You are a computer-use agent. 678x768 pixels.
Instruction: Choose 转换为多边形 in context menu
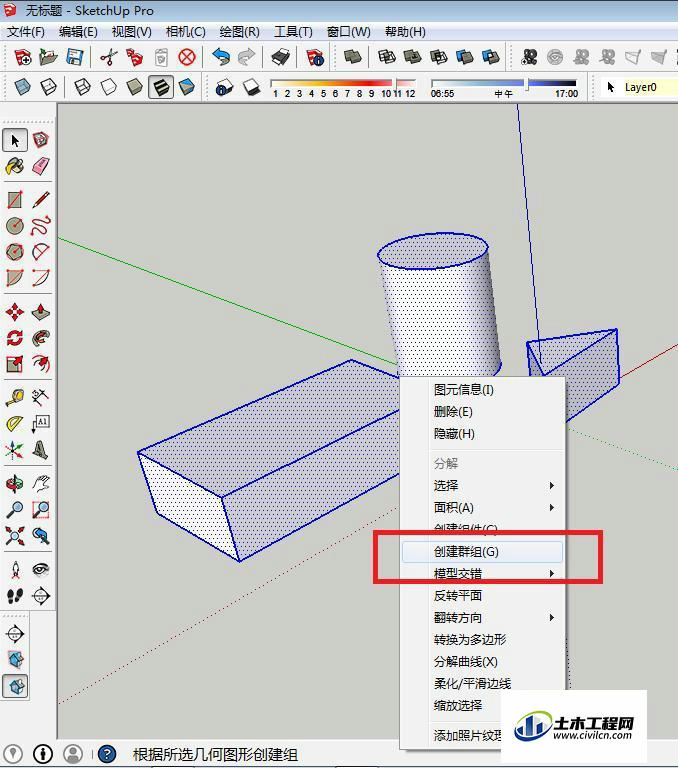click(x=483, y=640)
